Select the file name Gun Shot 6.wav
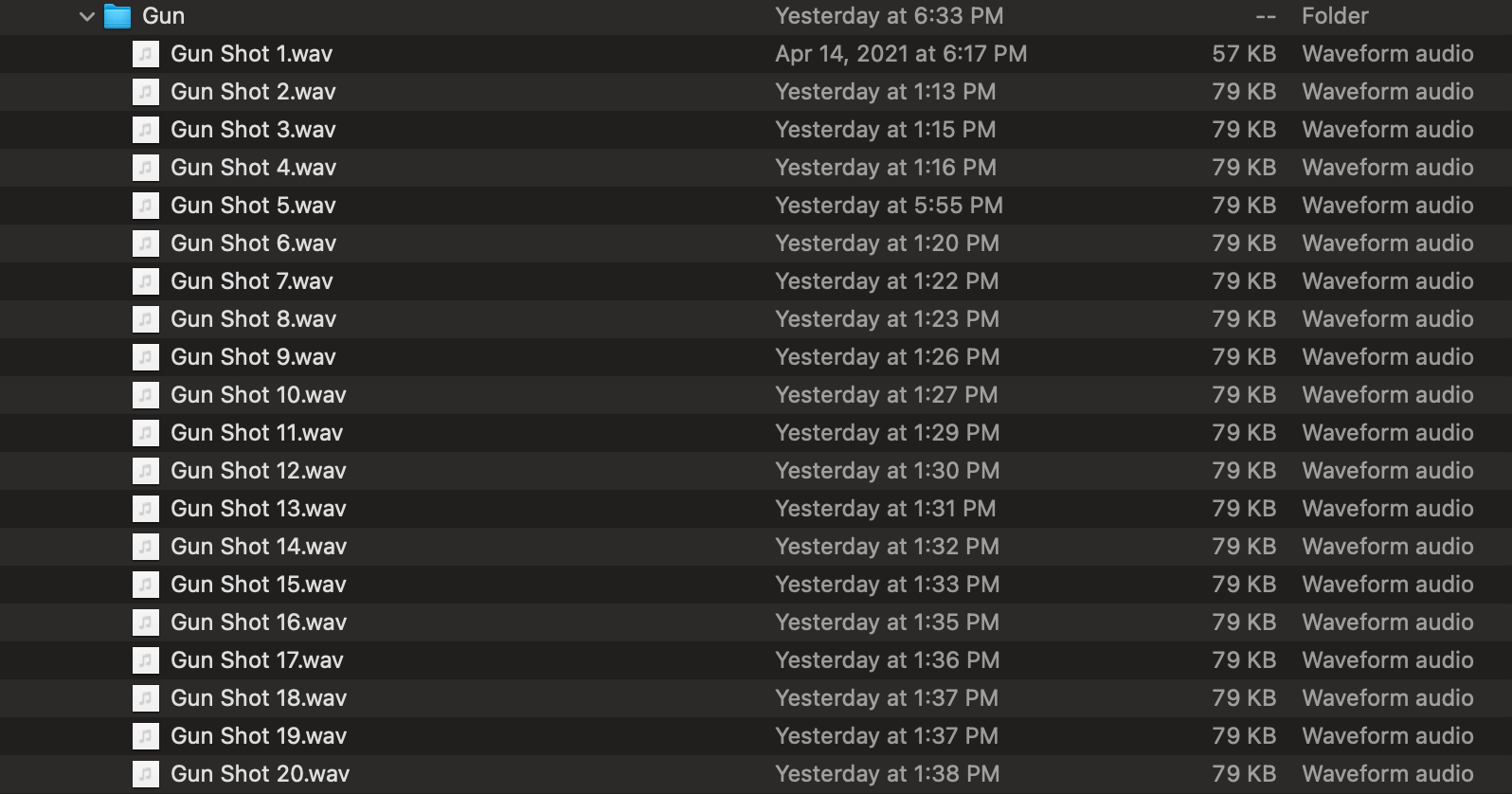The height and width of the screenshot is (794, 1512). coord(253,244)
